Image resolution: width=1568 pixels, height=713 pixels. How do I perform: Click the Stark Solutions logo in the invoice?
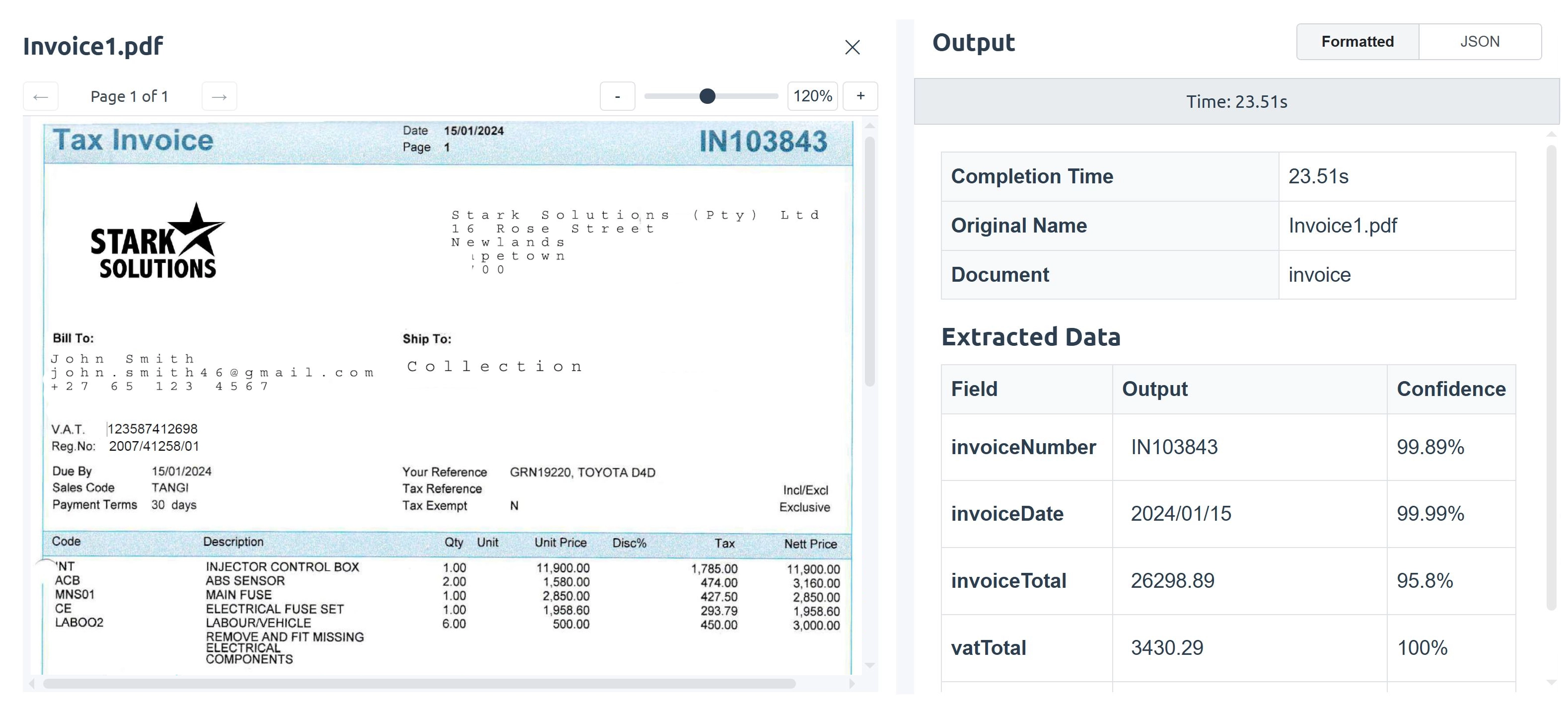point(156,242)
